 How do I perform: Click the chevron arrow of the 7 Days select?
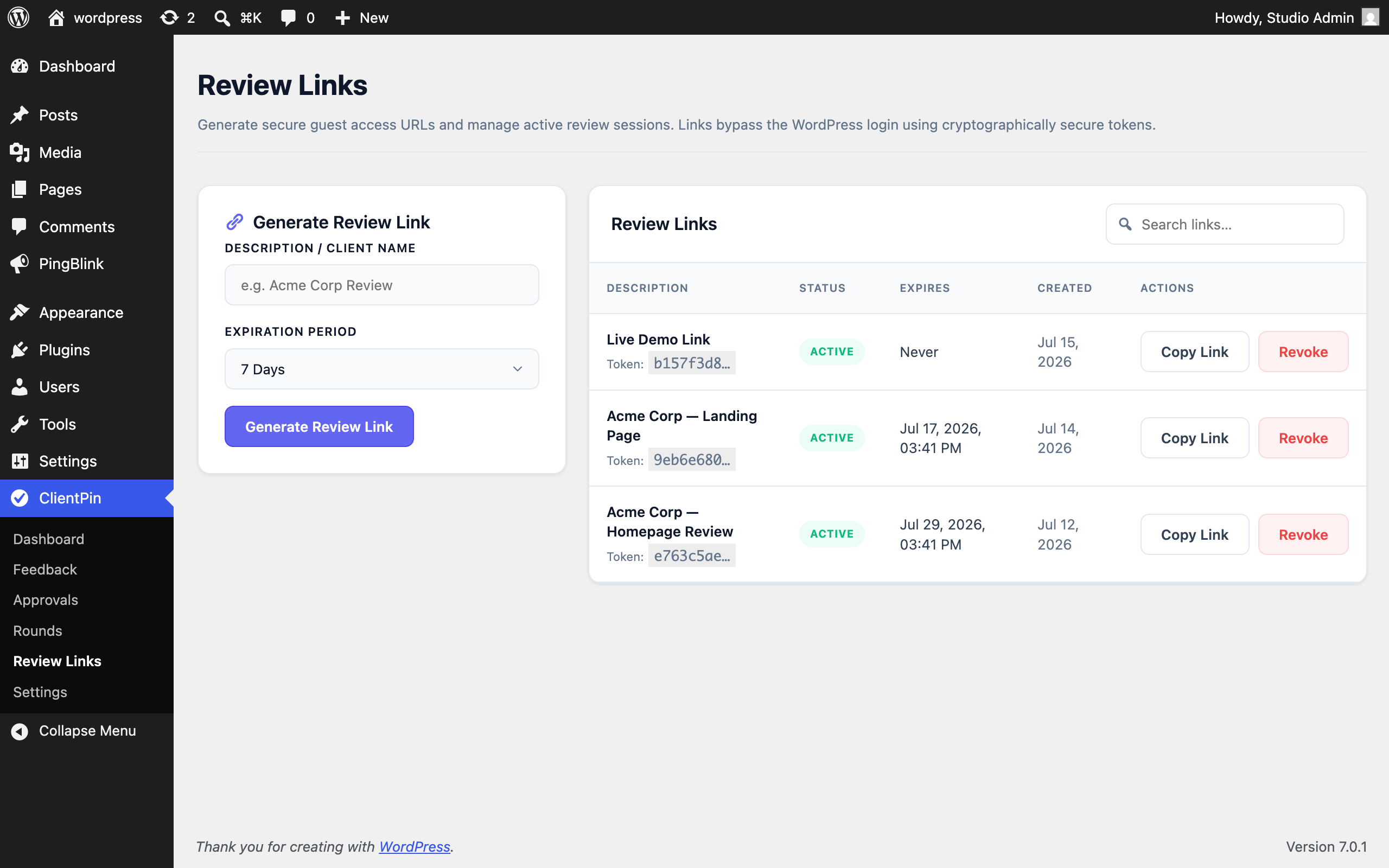517,368
